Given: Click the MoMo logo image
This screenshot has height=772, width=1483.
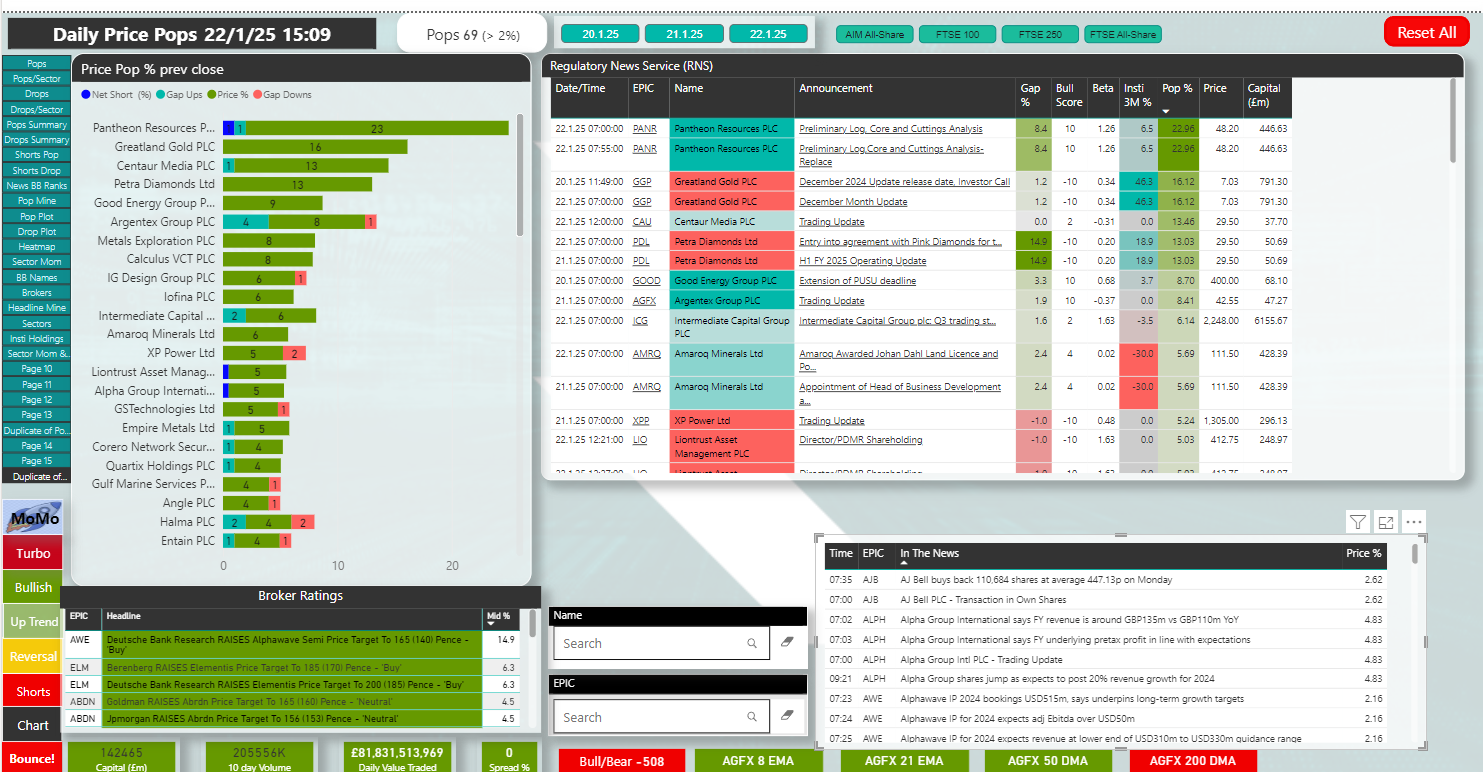Looking at the screenshot, I should (33, 518).
